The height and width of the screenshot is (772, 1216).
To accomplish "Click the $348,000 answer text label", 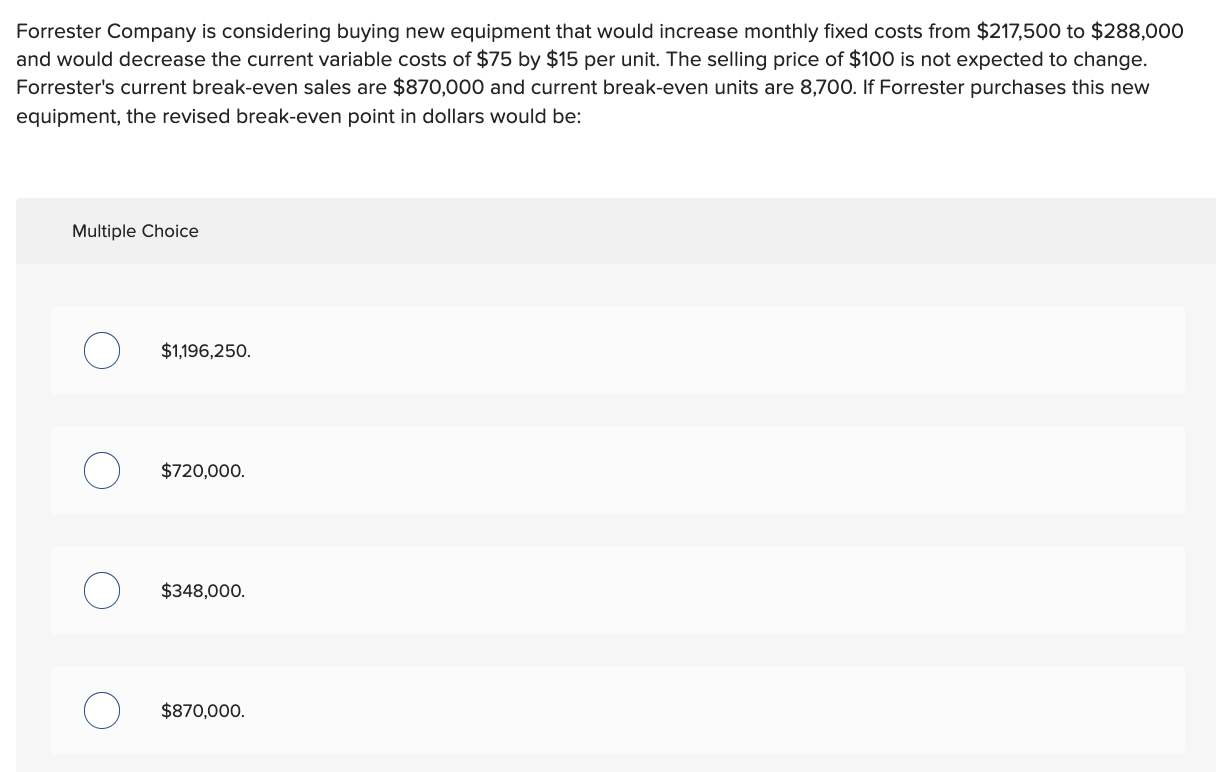I will (x=202, y=591).
